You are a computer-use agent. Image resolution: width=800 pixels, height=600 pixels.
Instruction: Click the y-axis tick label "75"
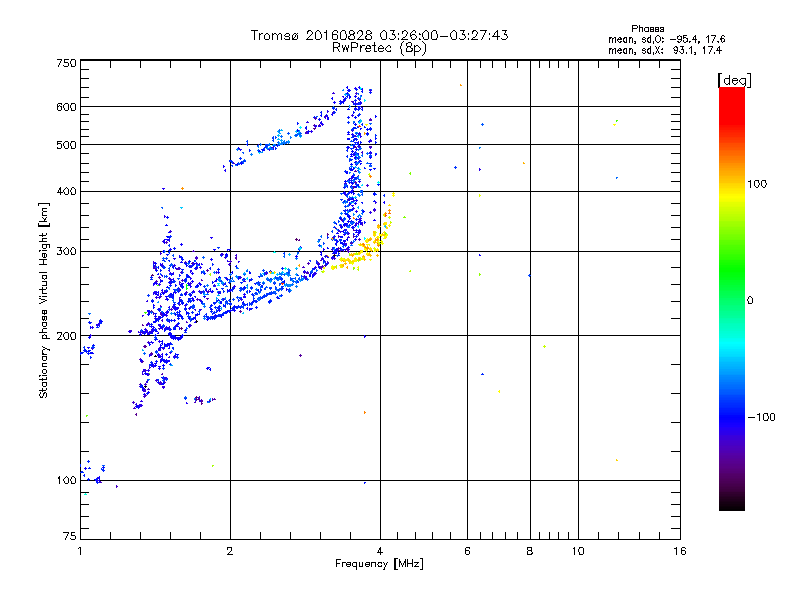pyautogui.click(x=70, y=536)
